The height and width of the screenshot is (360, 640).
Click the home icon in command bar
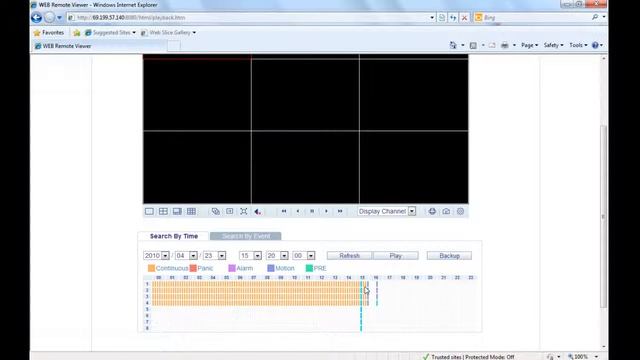click(453, 45)
